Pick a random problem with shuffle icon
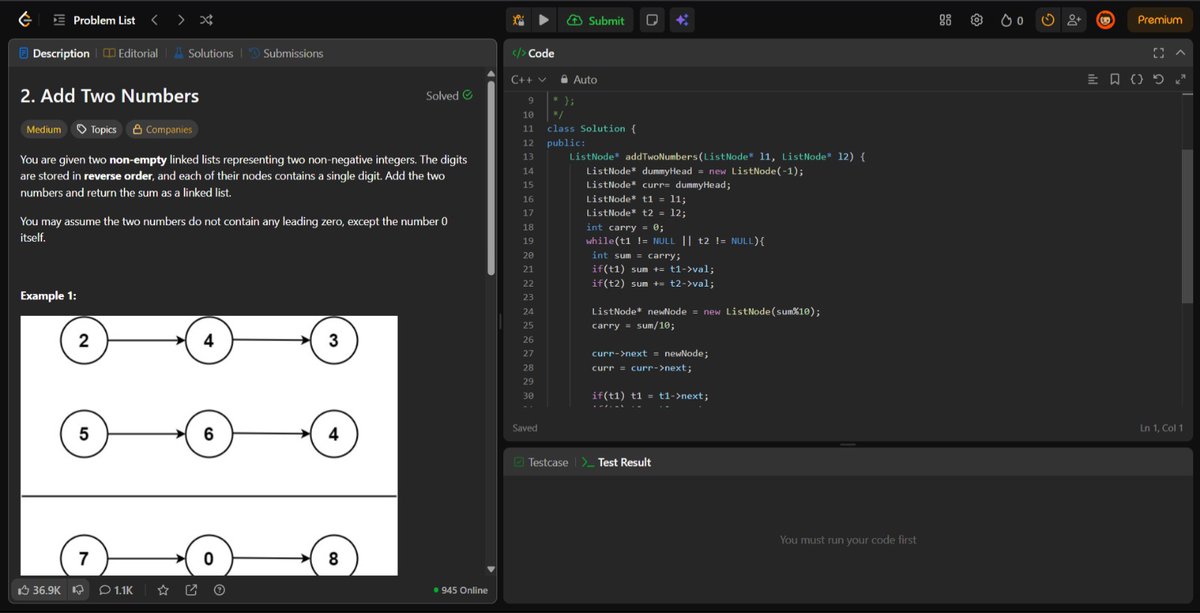This screenshot has height=613, width=1200. click(x=205, y=20)
